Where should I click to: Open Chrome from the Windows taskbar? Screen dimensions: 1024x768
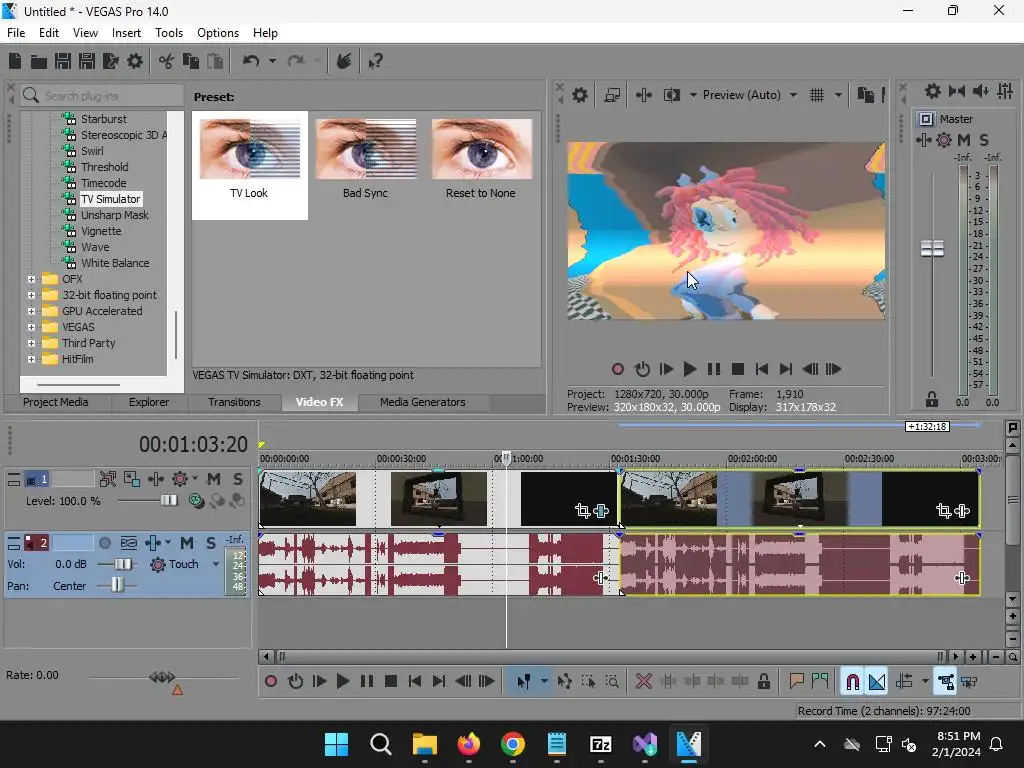513,744
